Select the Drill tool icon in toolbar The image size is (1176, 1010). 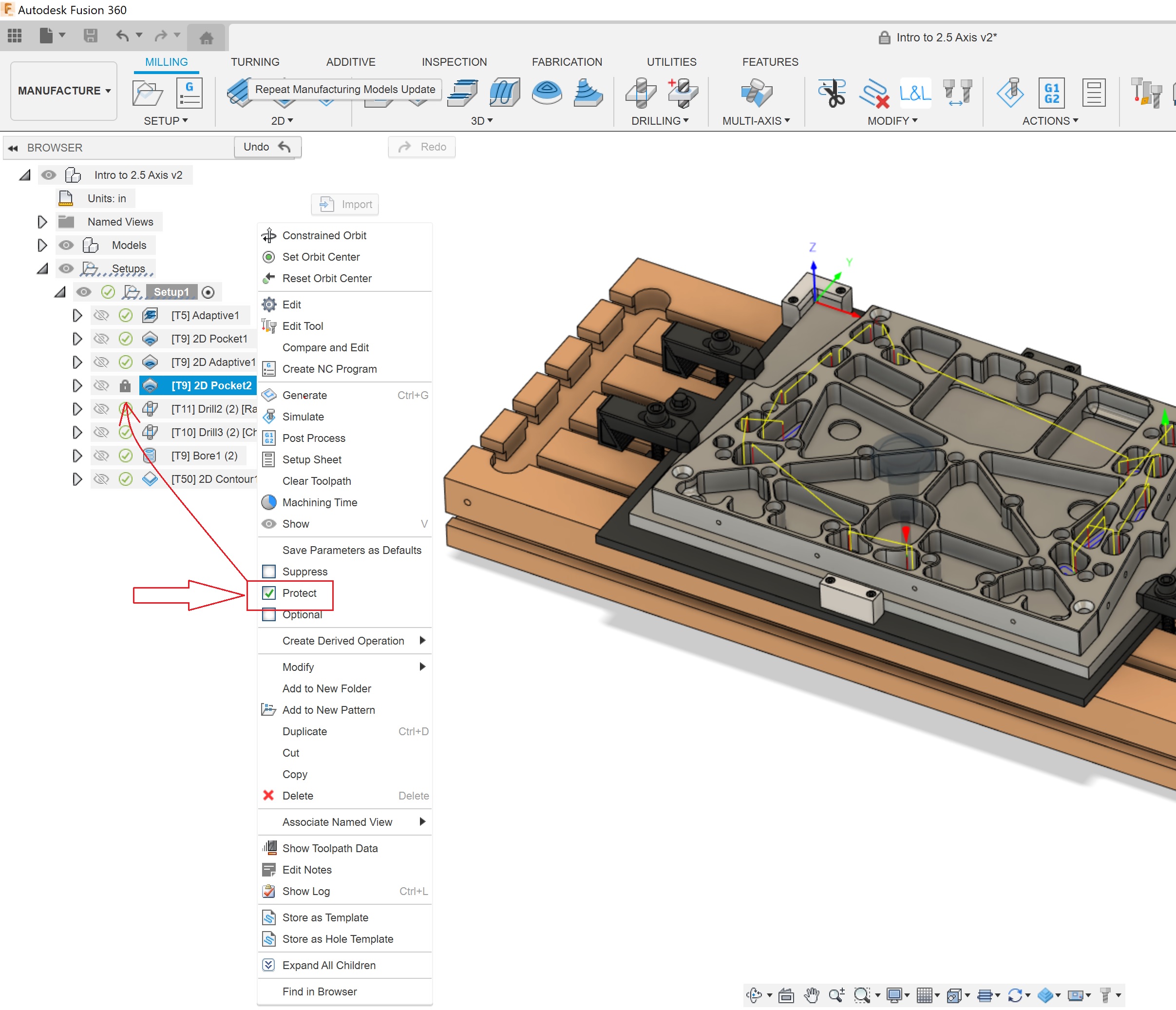[641, 93]
